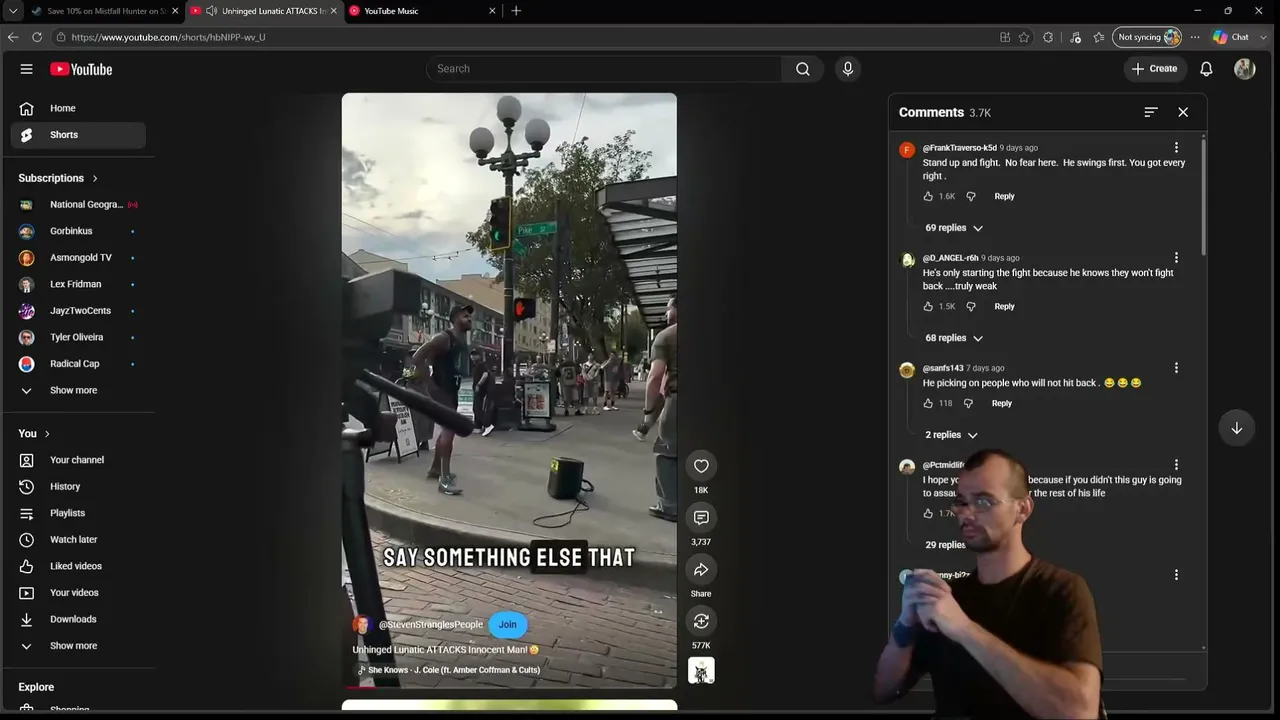The image size is (1280, 720).
Task: Close the Comments panel
Action: tap(1183, 112)
